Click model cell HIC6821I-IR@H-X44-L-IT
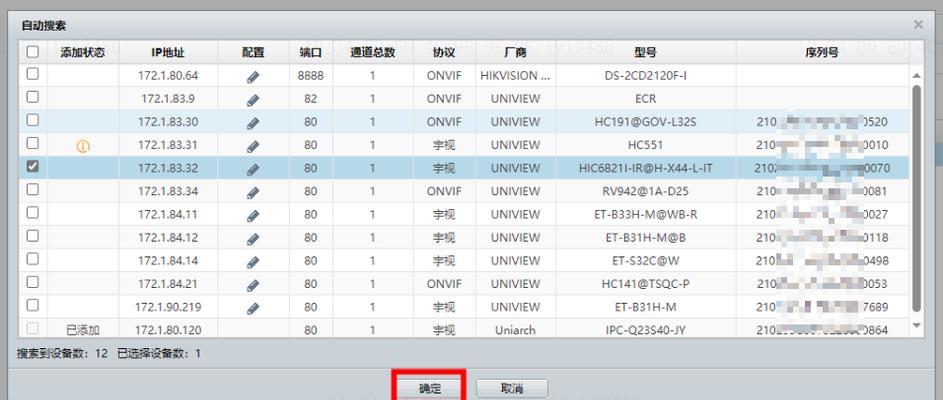The image size is (943, 400). click(x=645, y=168)
